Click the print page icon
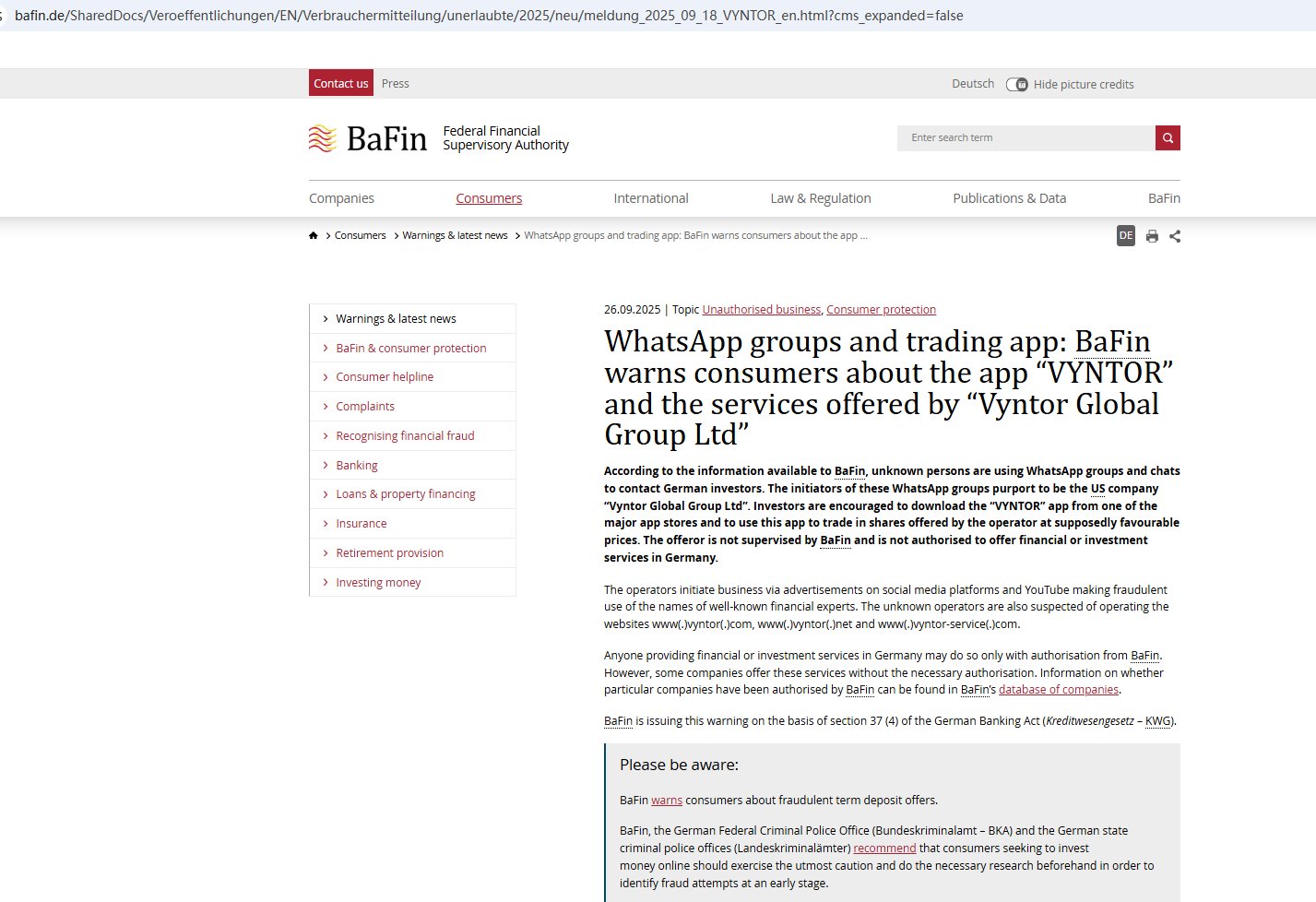This screenshot has width=1316, height=902. (x=1152, y=236)
